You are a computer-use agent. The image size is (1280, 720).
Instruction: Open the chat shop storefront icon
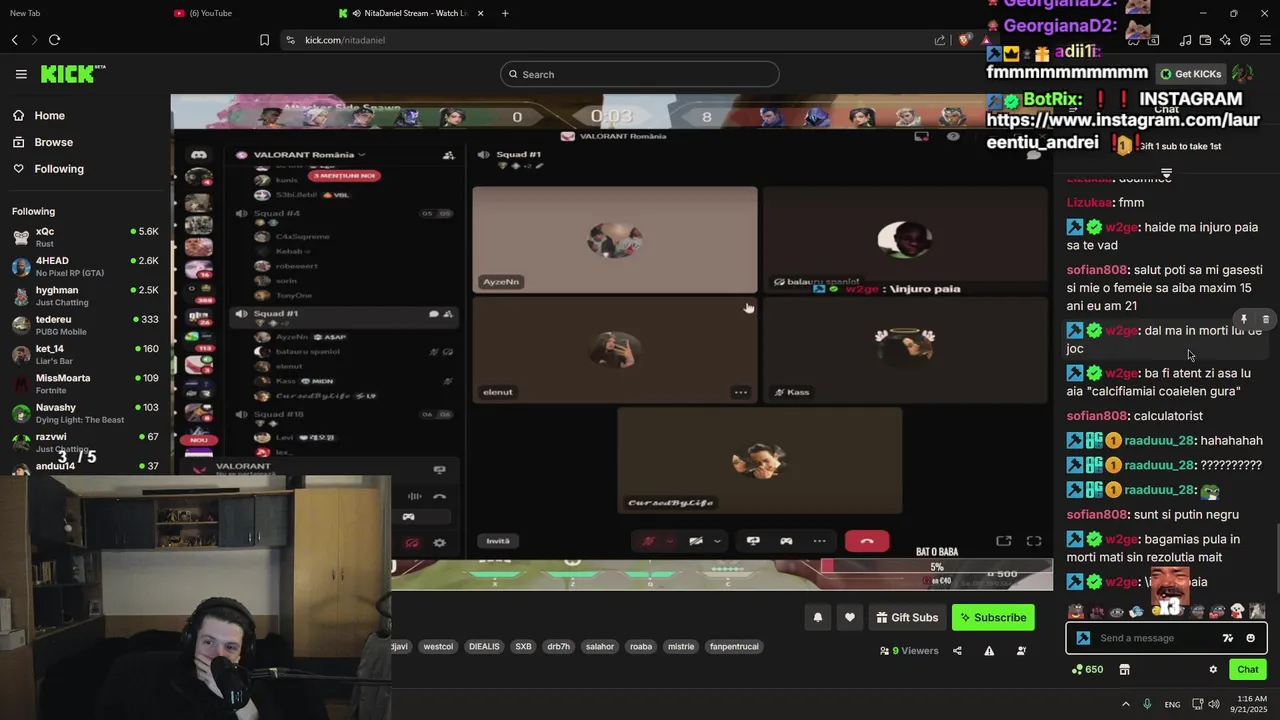tap(1124, 670)
